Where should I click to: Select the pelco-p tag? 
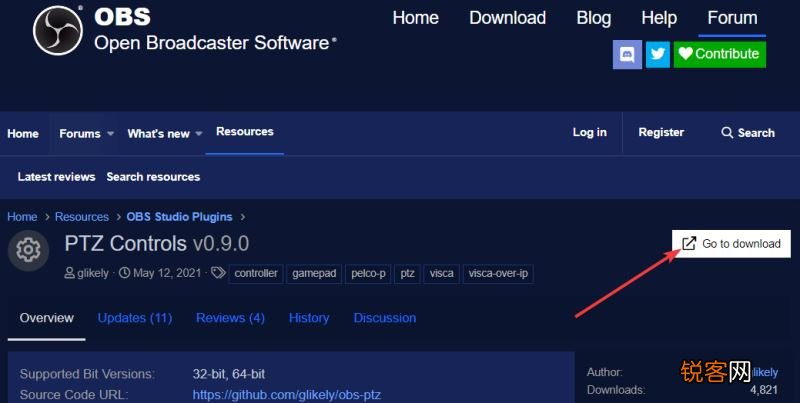368,273
